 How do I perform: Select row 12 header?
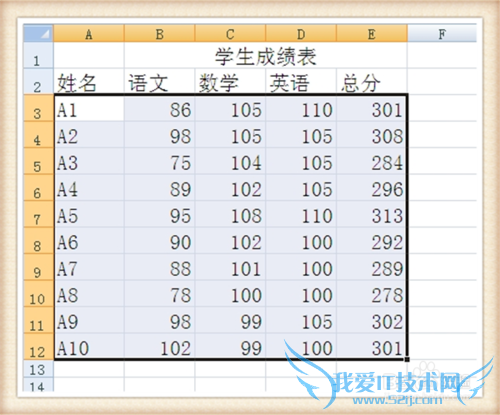point(38,346)
